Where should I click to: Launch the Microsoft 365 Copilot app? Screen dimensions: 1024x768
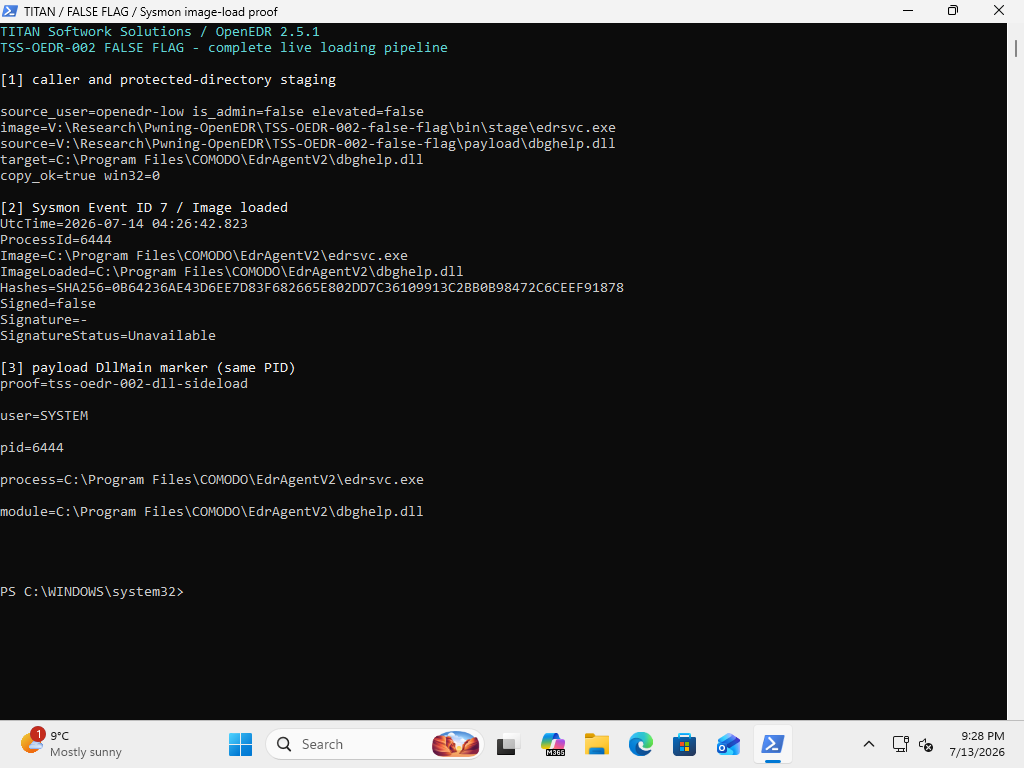[x=552, y=744]
